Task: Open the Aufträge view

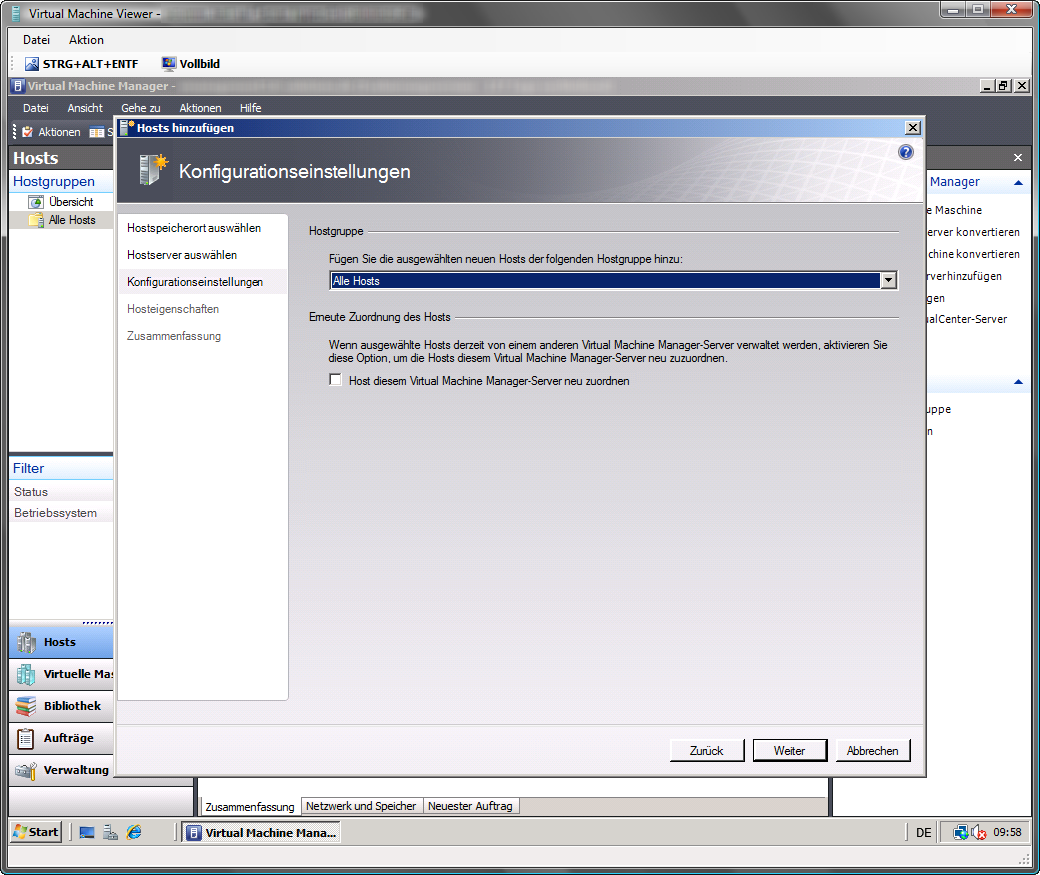Action: click(x=61, y=738)
